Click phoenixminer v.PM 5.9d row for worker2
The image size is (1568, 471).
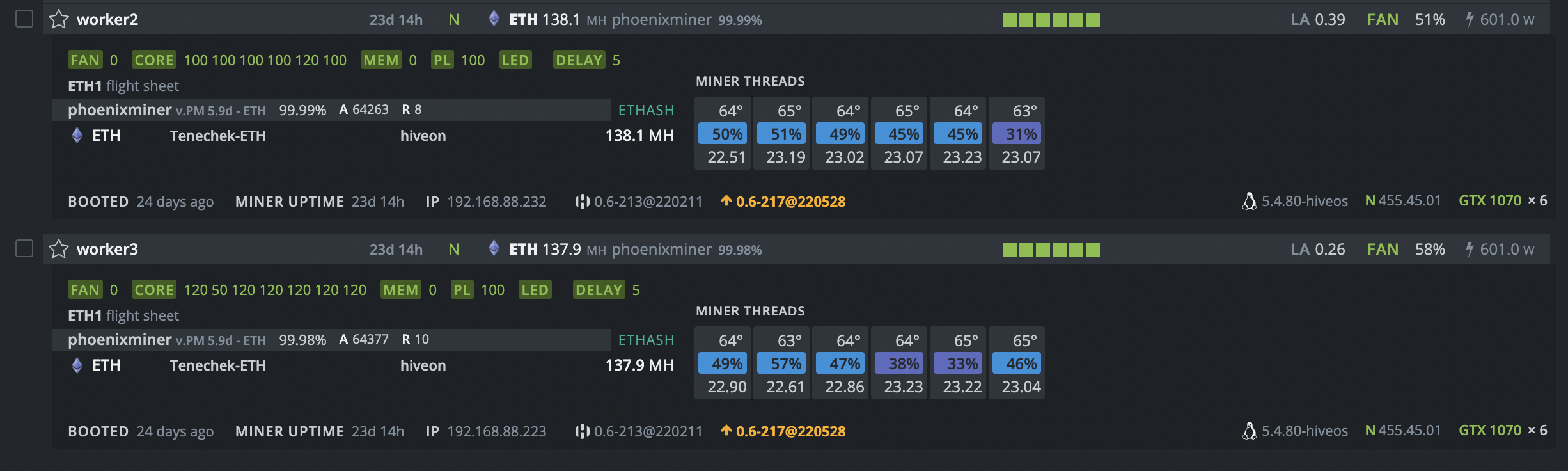click(331, 110)
